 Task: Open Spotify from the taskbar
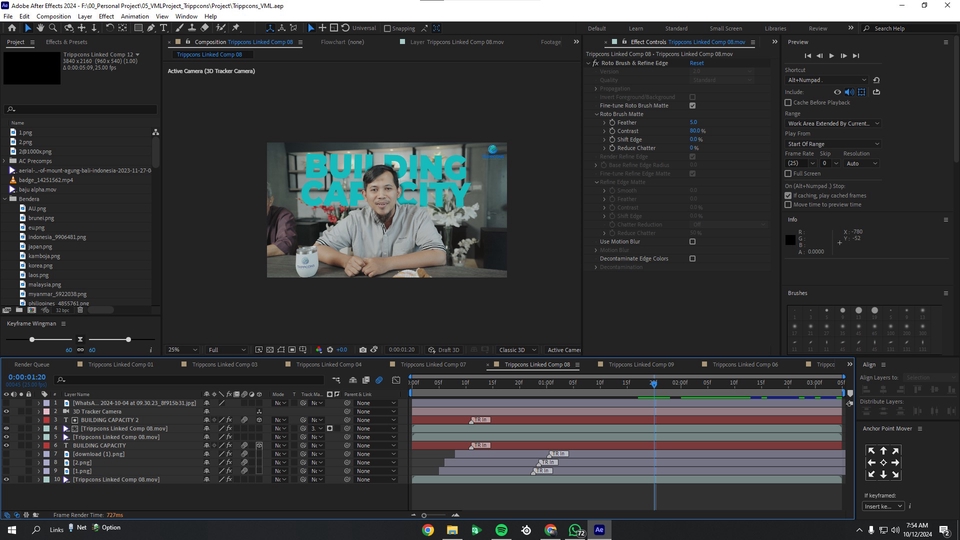pos(501,530)
